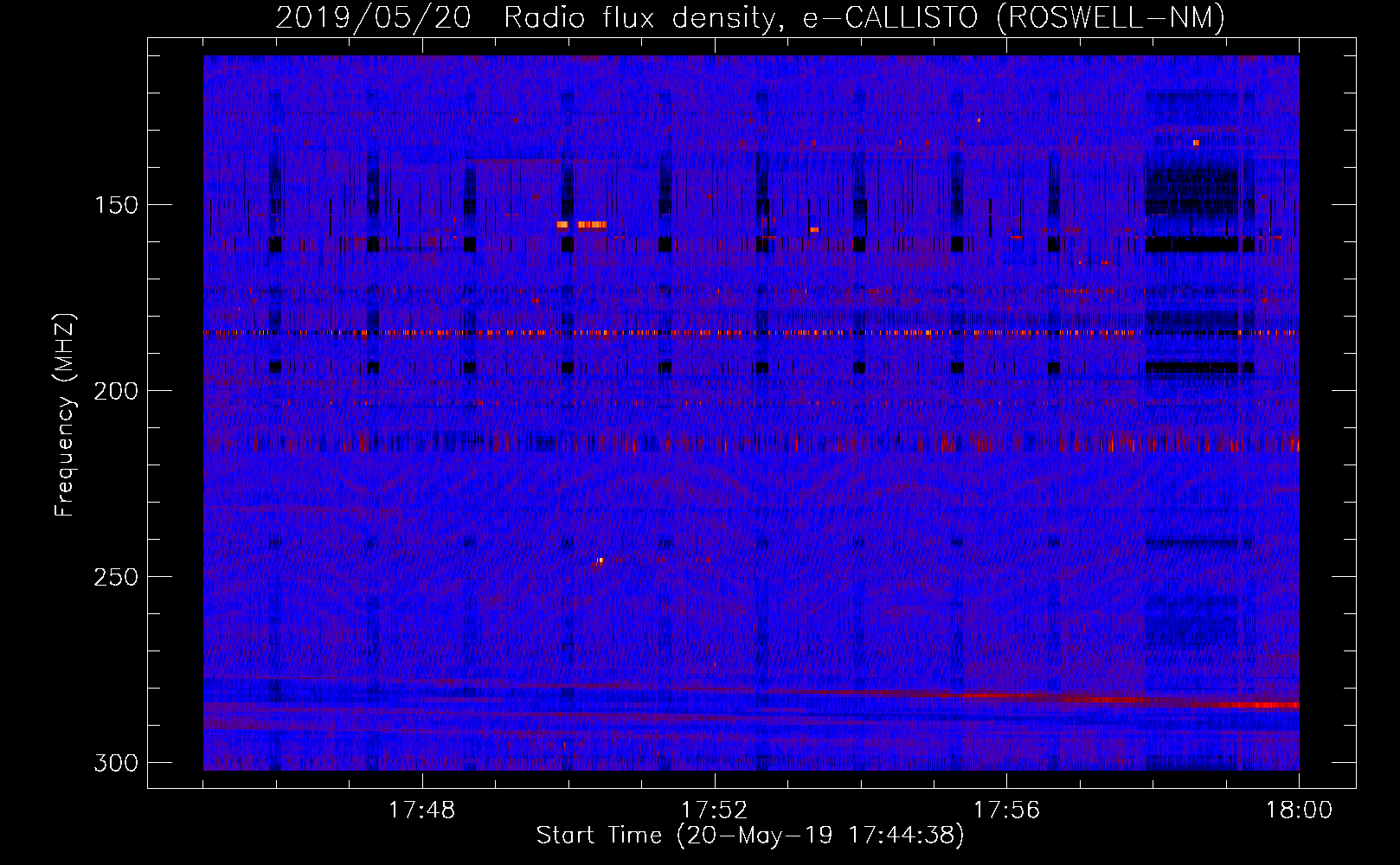Click the '250' frequency tick label

pos(115,577)
